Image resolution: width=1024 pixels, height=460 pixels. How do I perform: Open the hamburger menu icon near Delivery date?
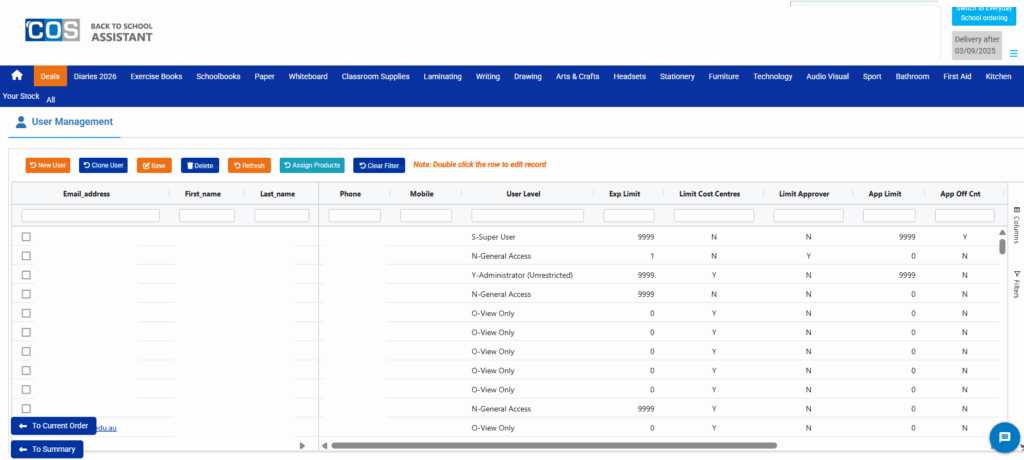[x=1014, y=54]
